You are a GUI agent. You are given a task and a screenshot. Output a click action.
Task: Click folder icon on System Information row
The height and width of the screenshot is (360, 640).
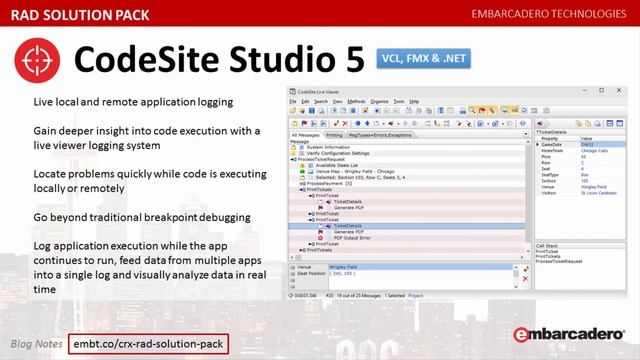293,147
